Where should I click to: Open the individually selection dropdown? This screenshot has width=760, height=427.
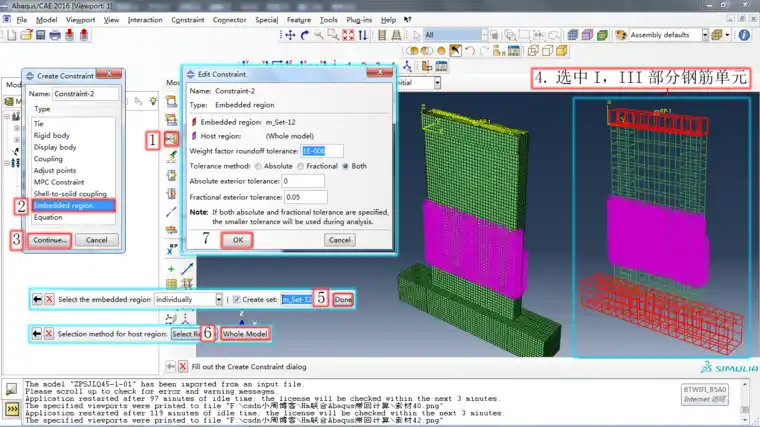coord(219,300)
